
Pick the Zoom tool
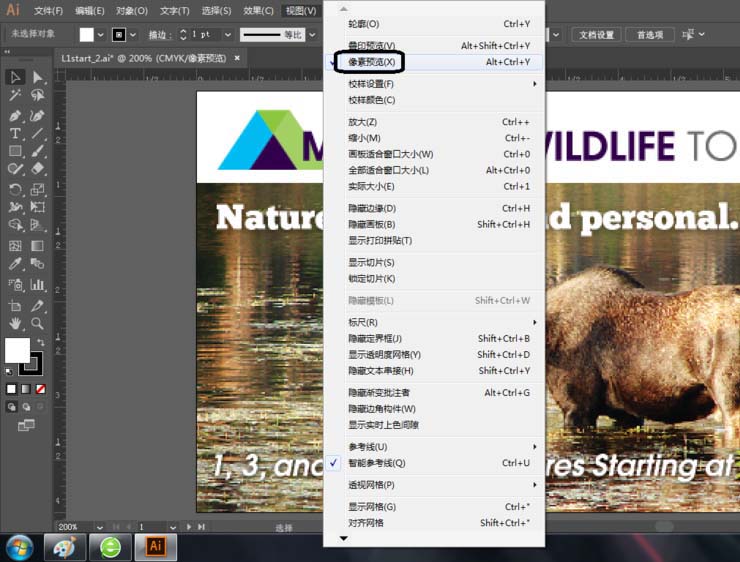pos(37,323)
